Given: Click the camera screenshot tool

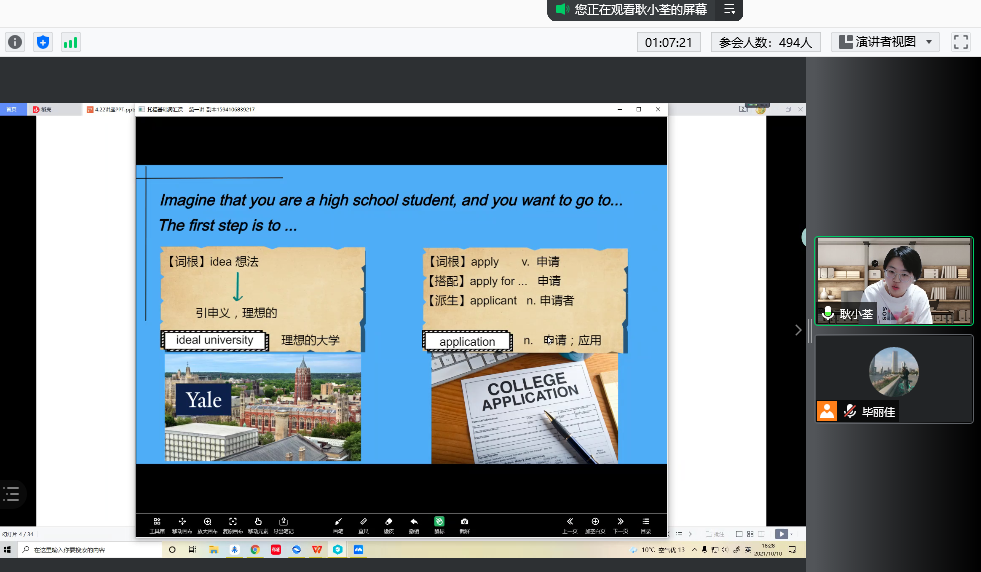Looking at the screenshot, I should (465, 524).
